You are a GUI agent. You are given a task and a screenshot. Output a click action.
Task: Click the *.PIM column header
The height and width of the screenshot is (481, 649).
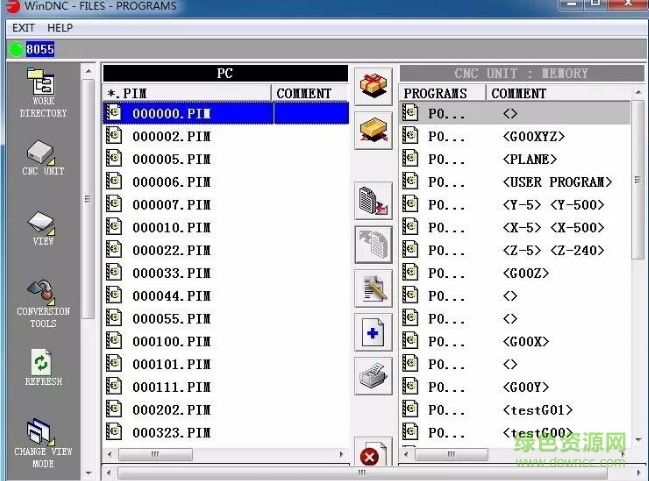tap(187, 93)
